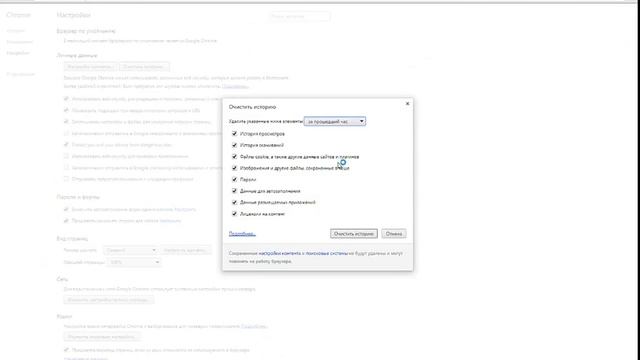Toggle Данные размещаемых приложений checkbox
The width and height of the screenshot is (640, 360).
234,202
